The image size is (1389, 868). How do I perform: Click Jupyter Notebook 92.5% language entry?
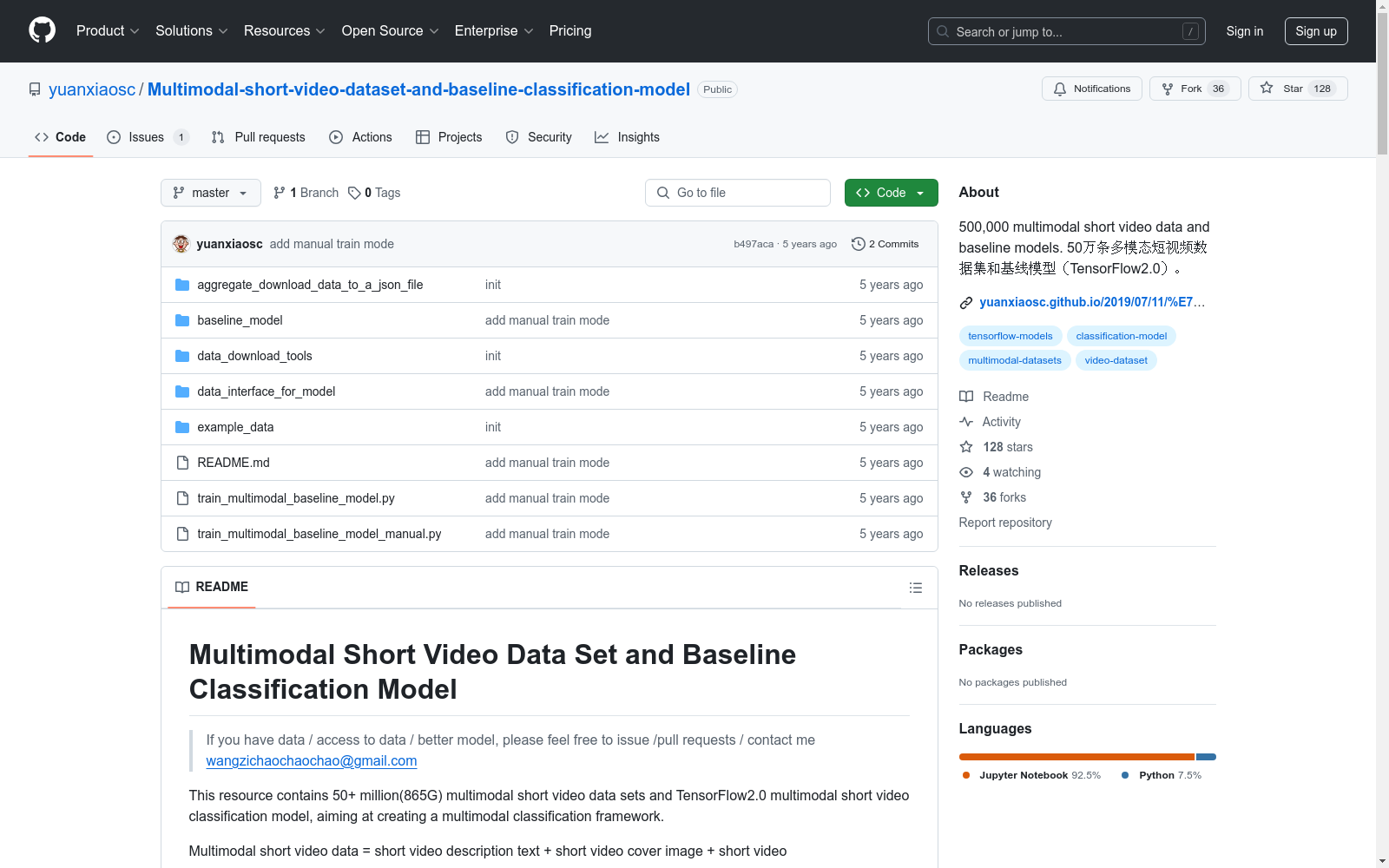[x=1032, y=775]
